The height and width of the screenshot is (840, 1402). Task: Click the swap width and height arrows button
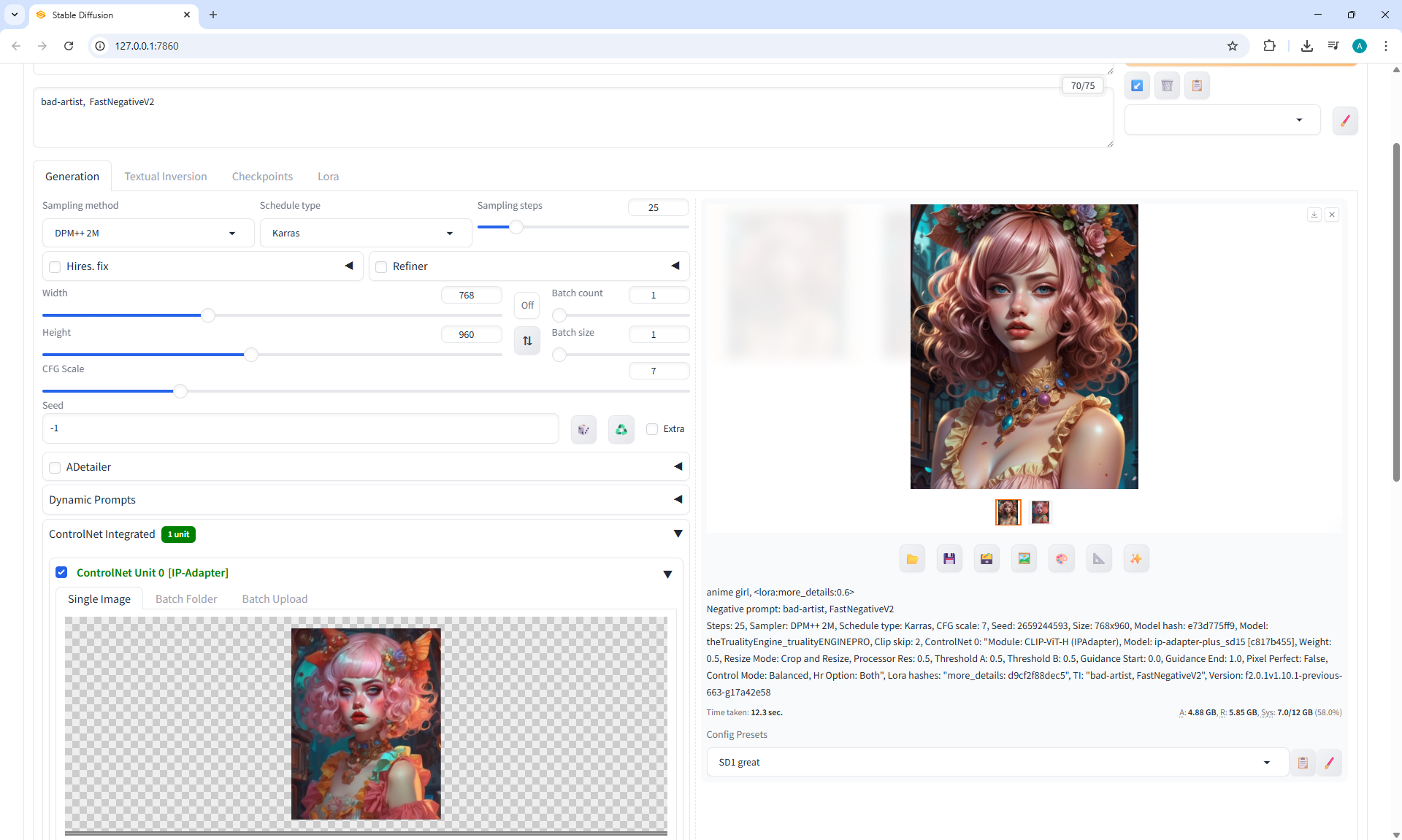click(527, 341)
